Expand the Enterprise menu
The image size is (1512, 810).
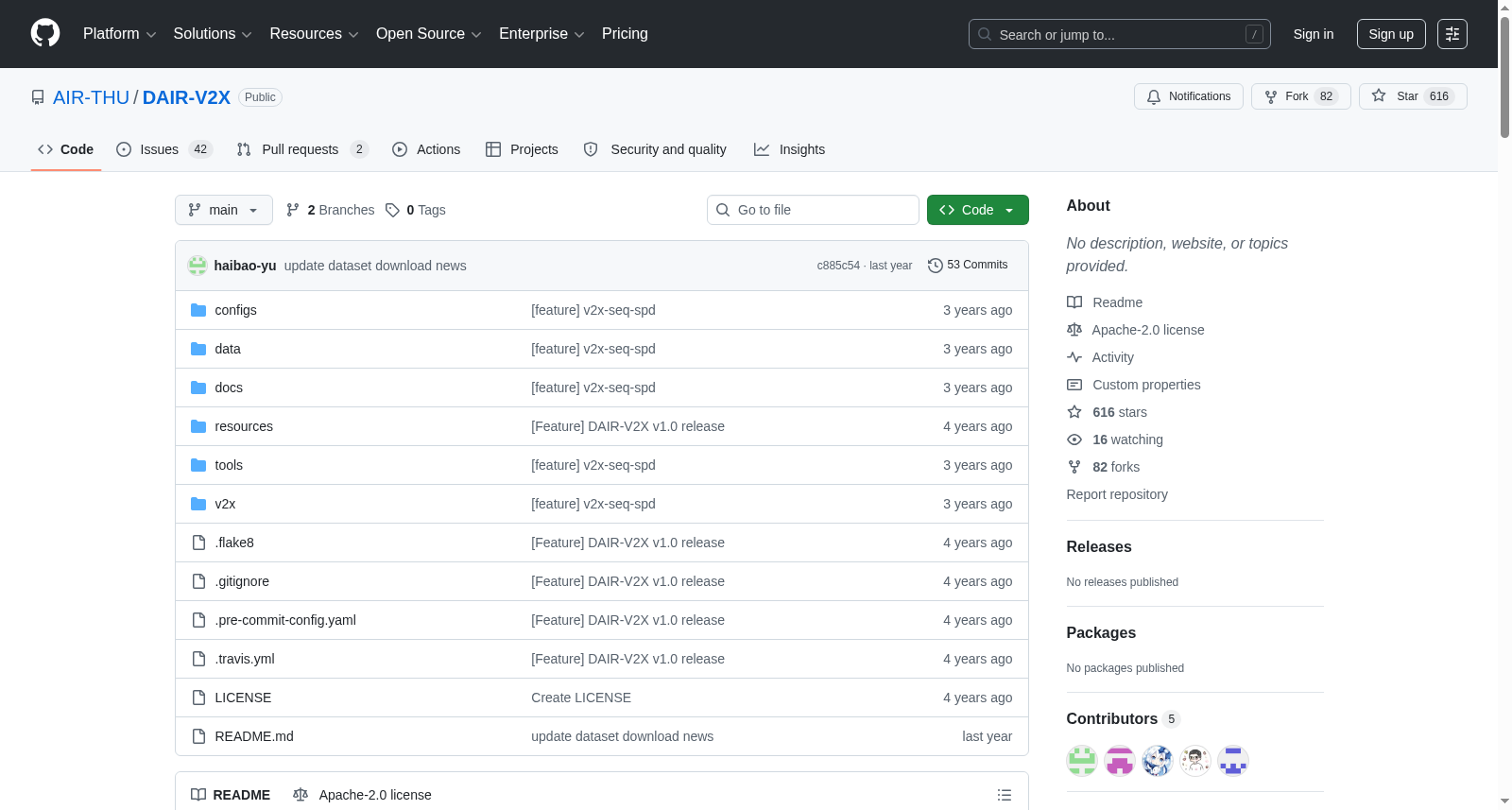[x=541, y=34]
